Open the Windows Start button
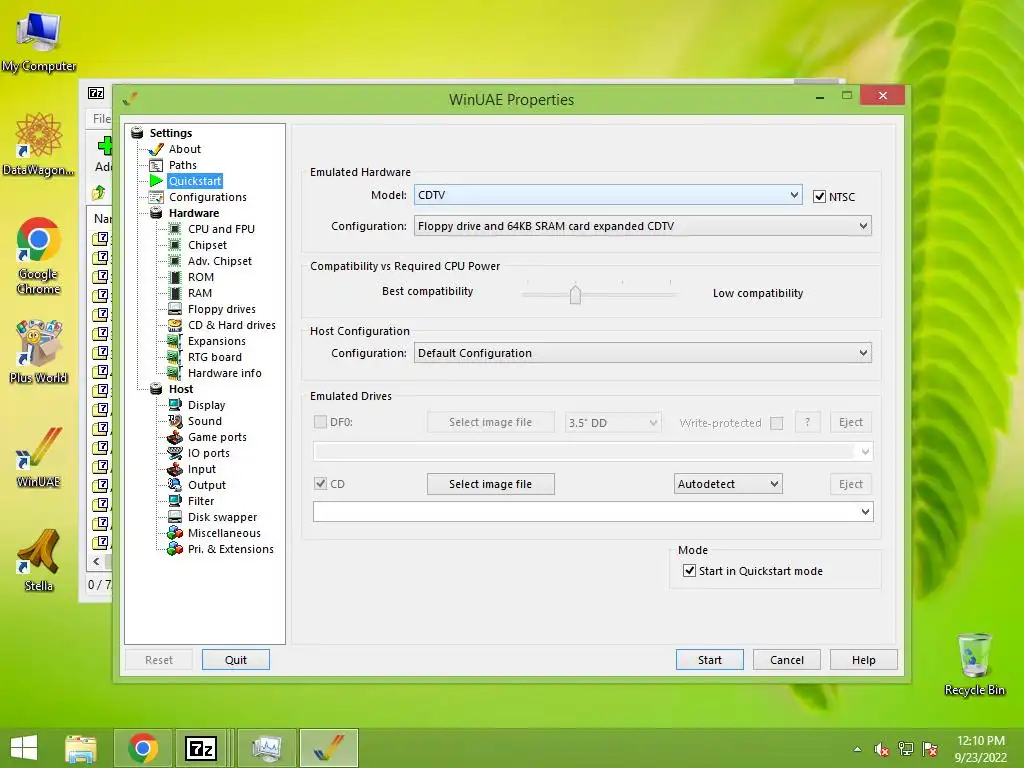Viewport: 1024px width, 768px height. pos(24,748)
